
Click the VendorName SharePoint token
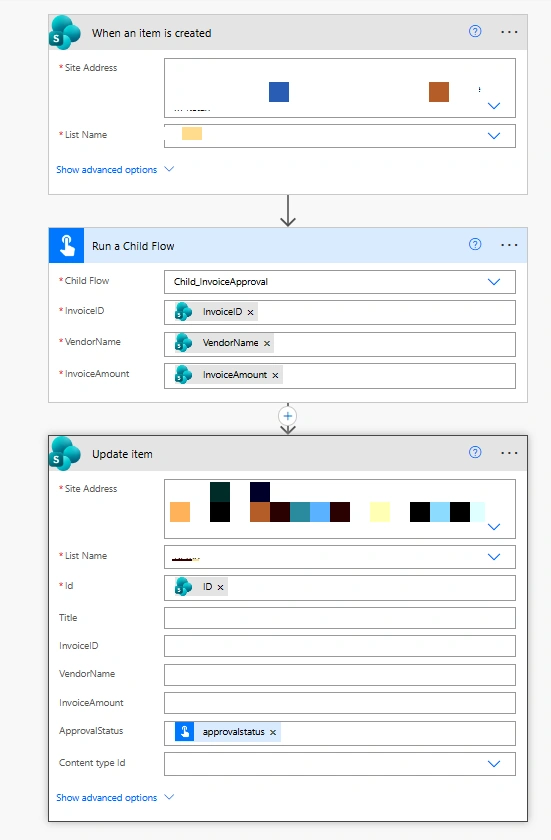(x=224, y=343)
